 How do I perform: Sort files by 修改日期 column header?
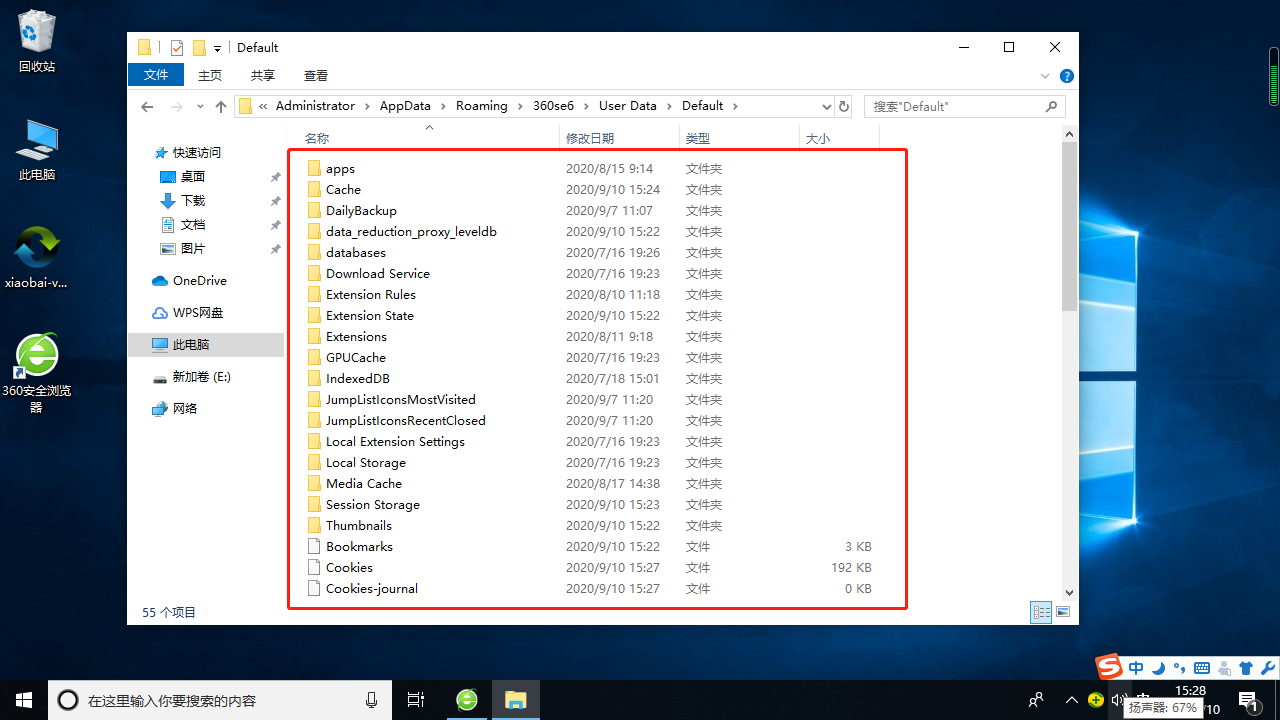click(x=590, y=138)
